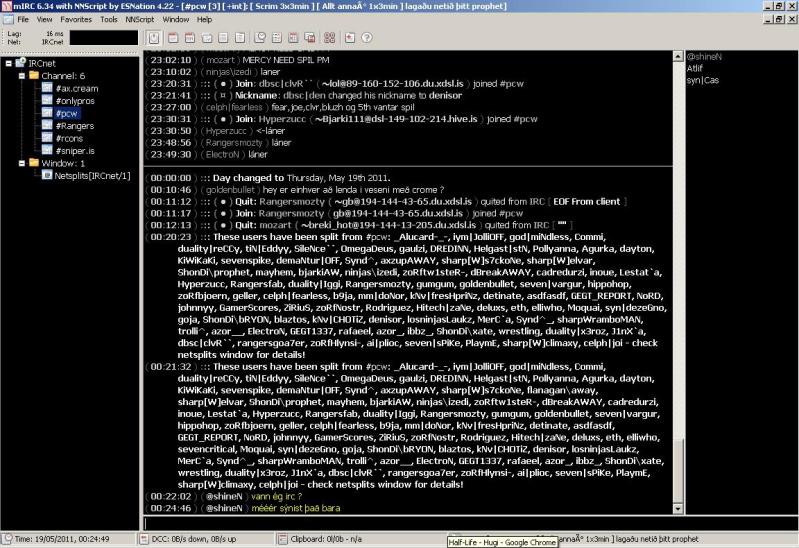The height and width of the screenshot is (548, 799).
Task: Click the red arrow toolbar icon
Action: [350, 38]
